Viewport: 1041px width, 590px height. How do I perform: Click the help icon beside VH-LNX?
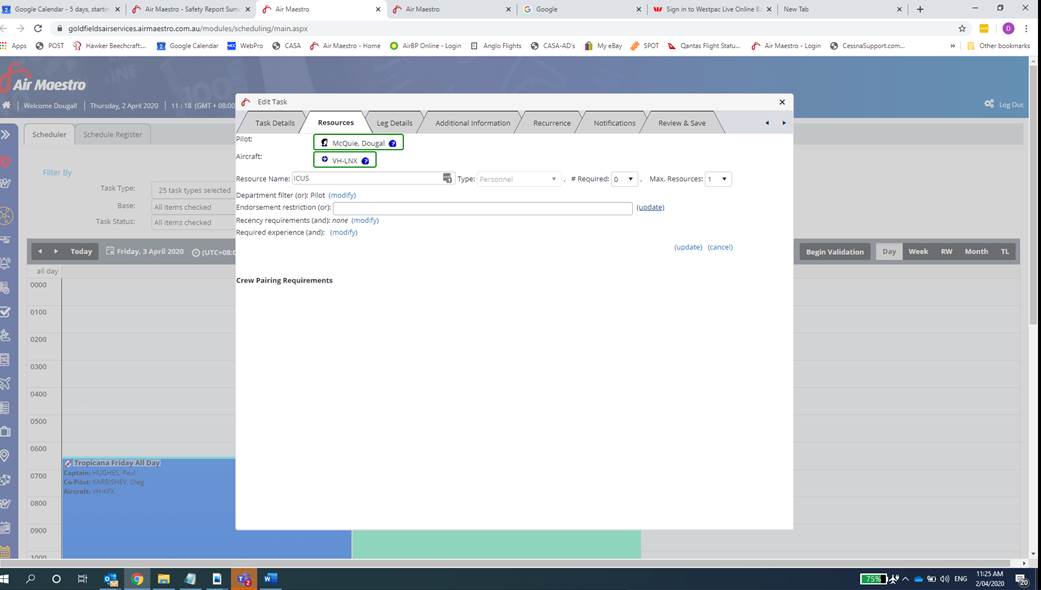[365, 161]
